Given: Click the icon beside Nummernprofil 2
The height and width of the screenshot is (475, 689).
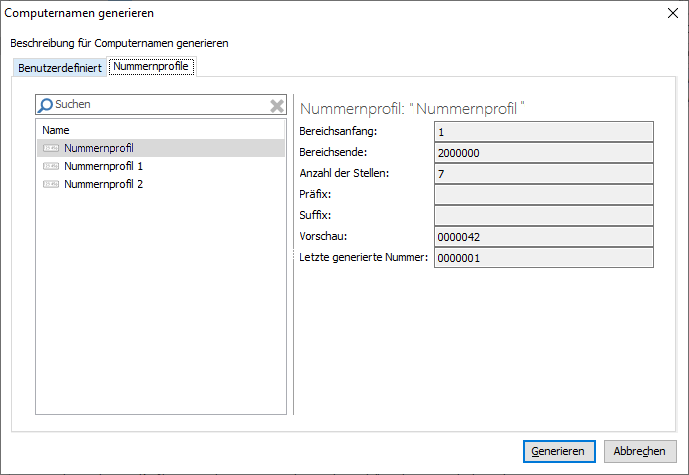Looking at the screenshot, I should pos(51,184).
